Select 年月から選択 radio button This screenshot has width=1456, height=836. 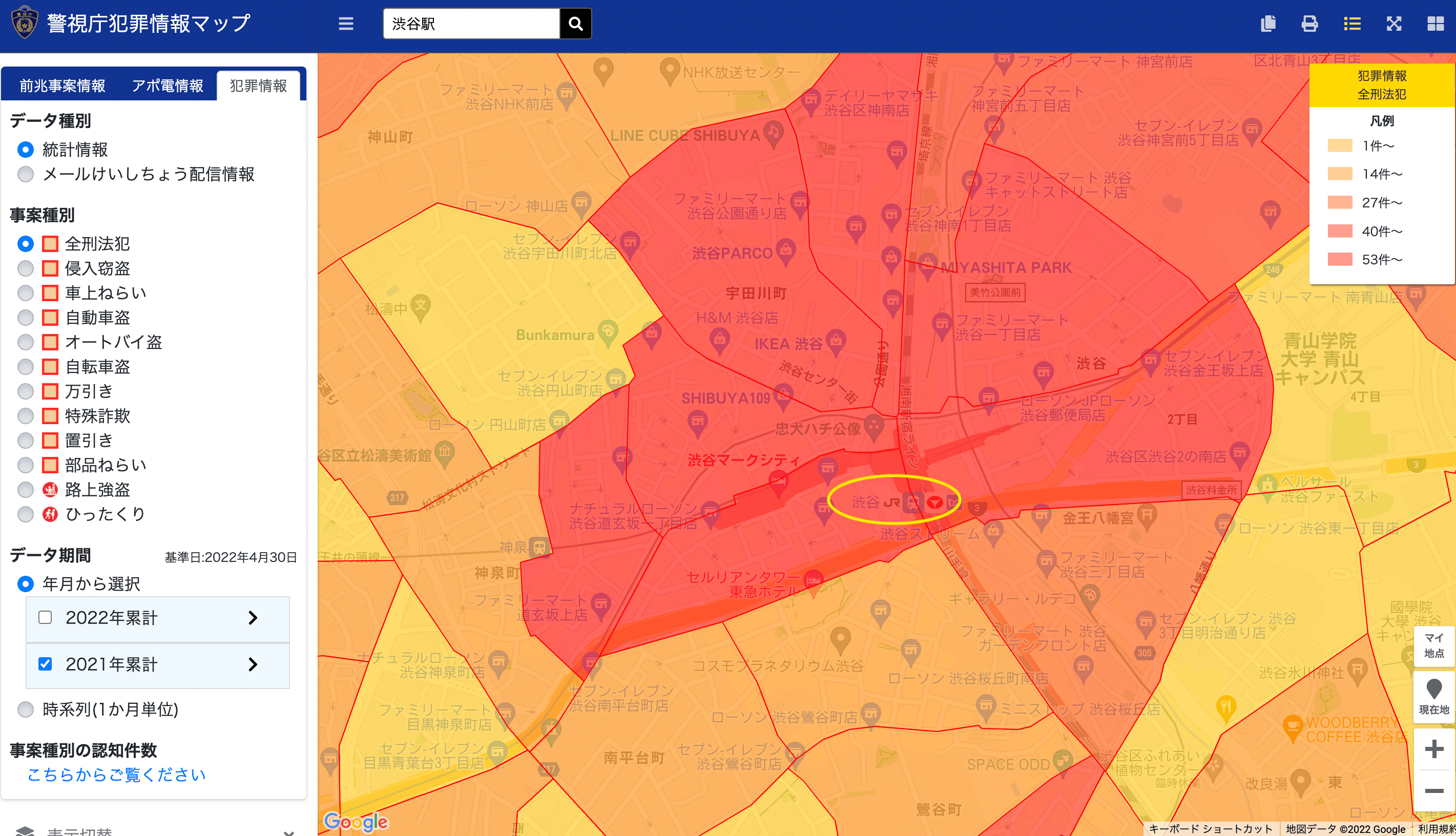[25, 584]
